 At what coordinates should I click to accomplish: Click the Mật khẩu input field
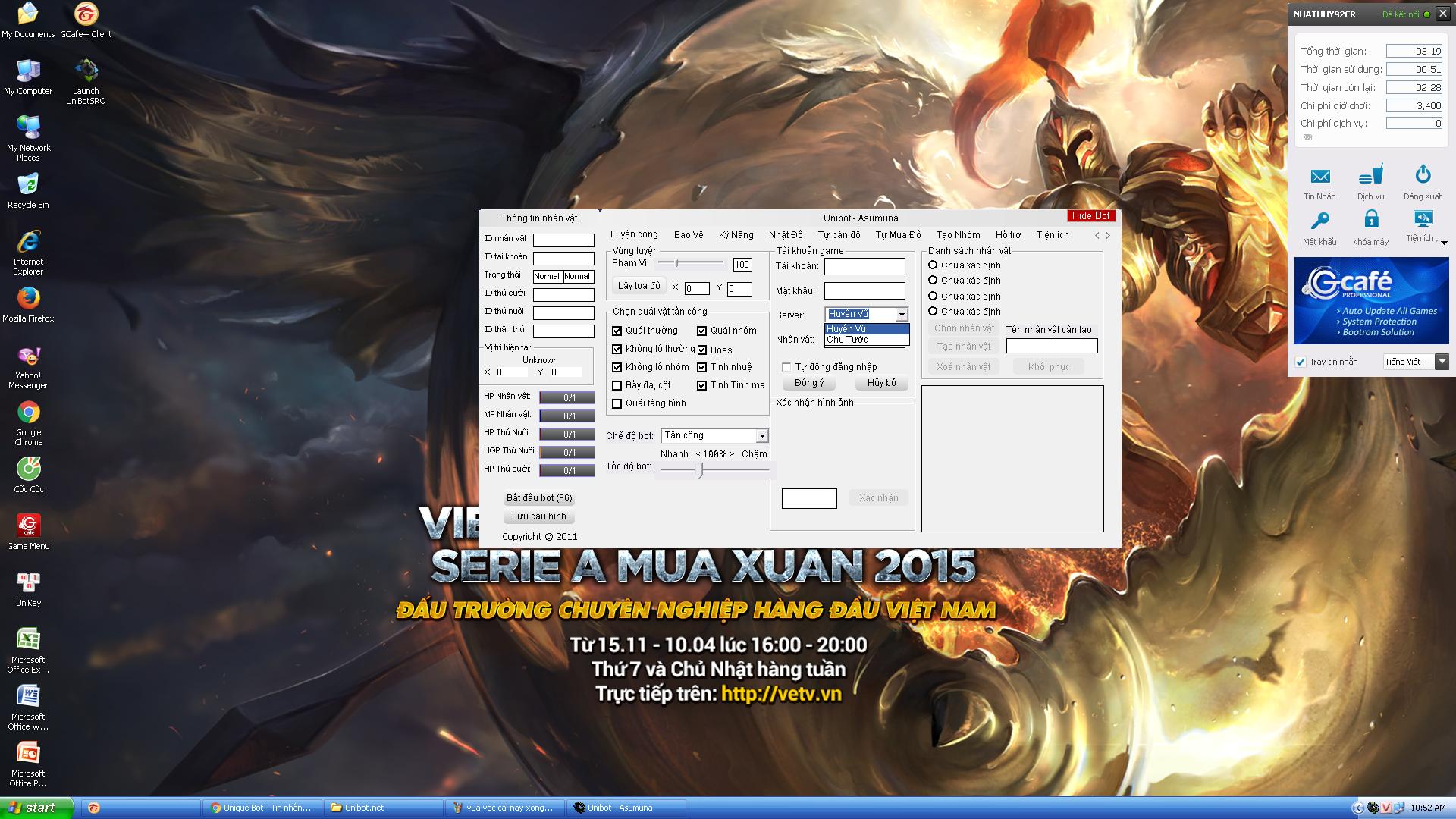864,290
